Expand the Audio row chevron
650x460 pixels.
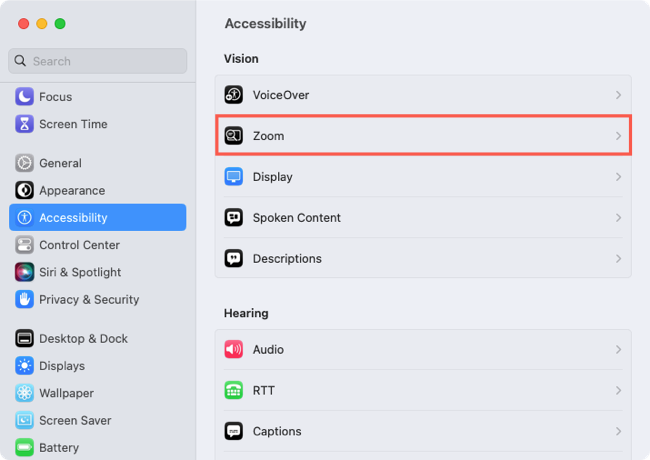click(618, 349)
